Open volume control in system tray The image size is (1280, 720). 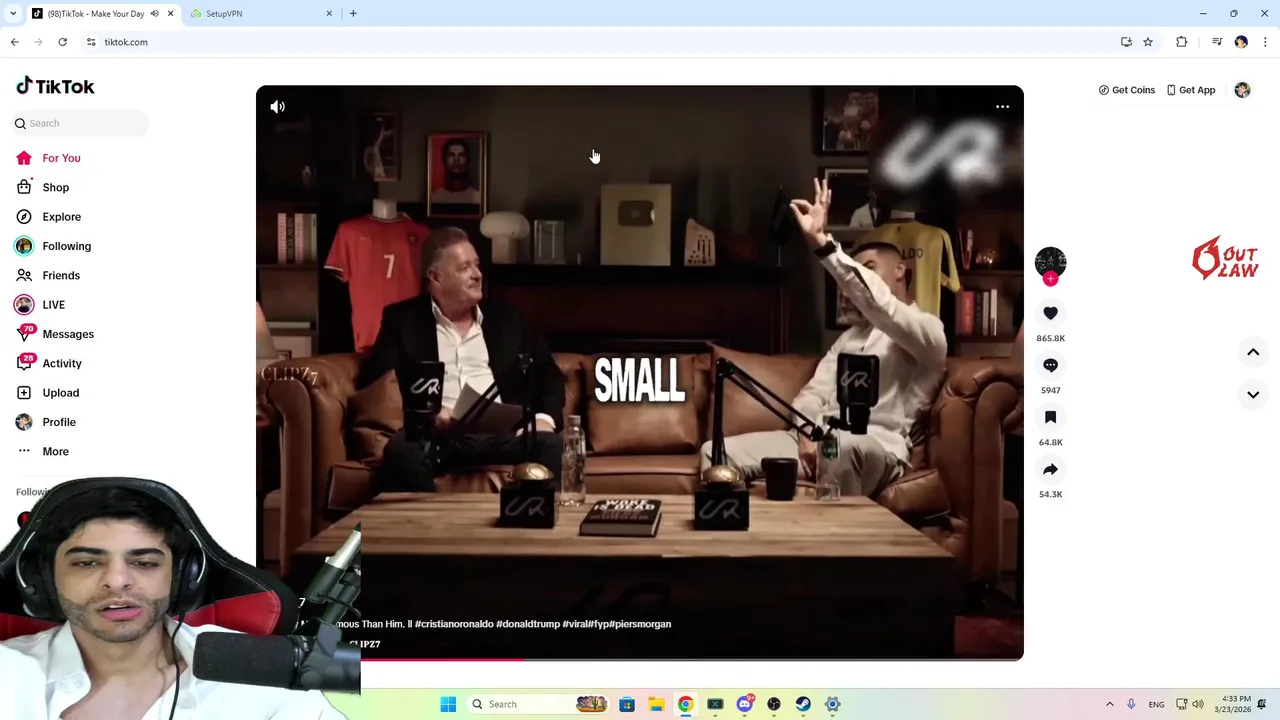[x=1198, y=704]
